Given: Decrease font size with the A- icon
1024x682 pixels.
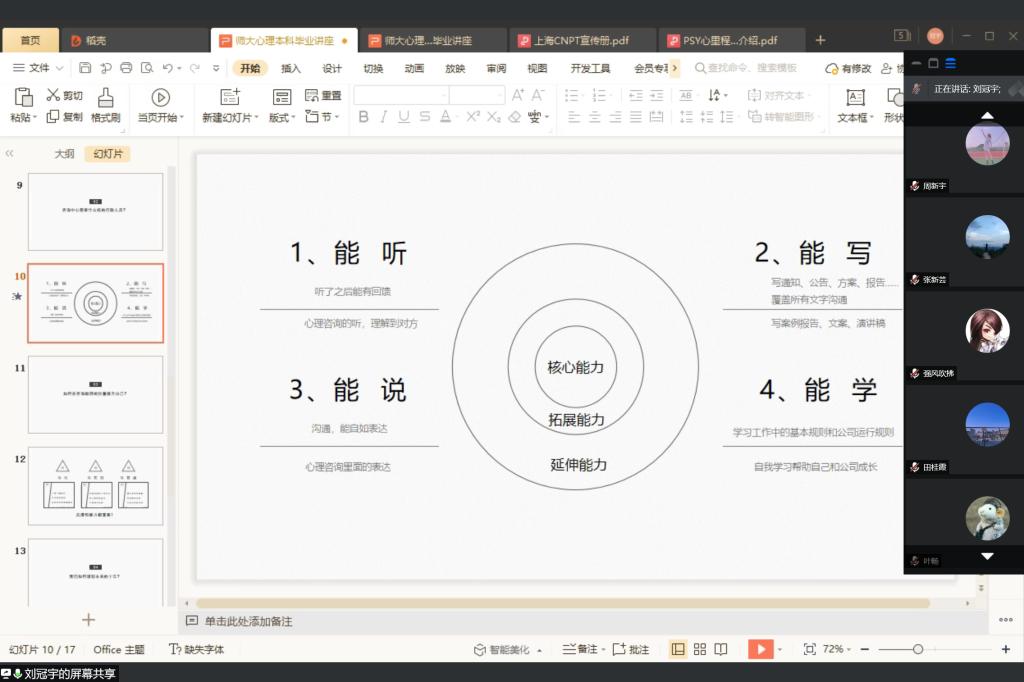Looking at the screenshot, I should 537,95.
